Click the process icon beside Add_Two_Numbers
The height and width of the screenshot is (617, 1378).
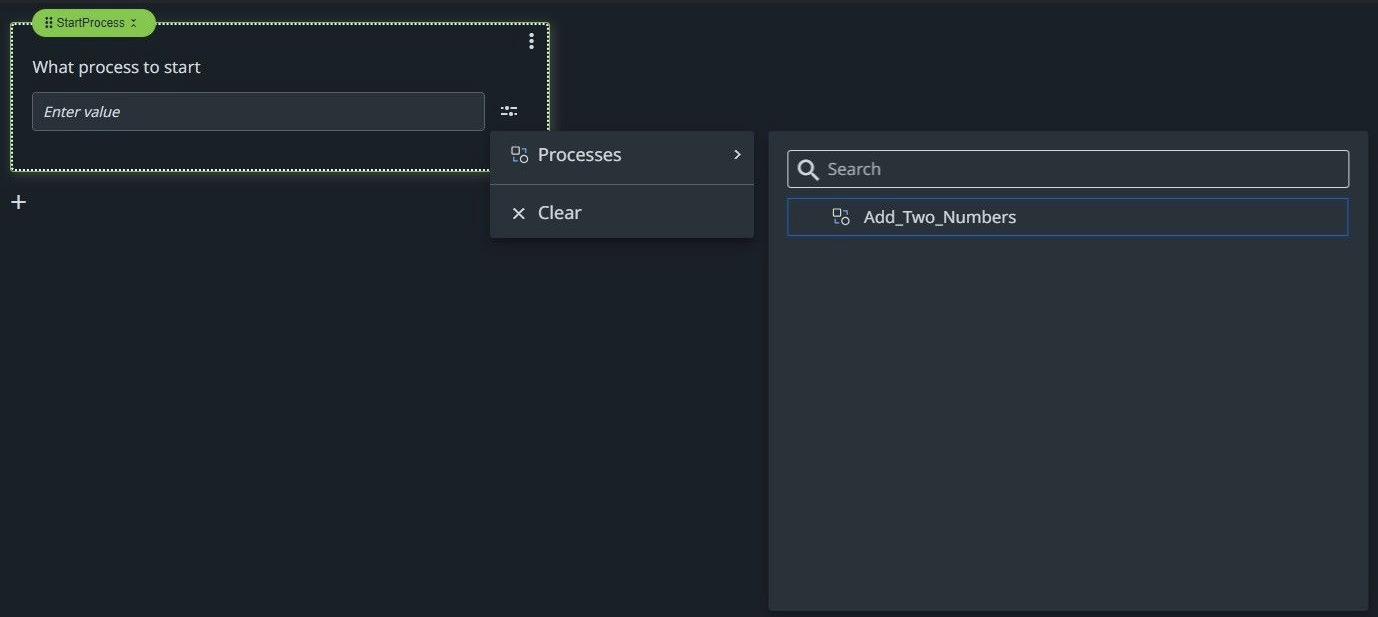coord(840,216)
